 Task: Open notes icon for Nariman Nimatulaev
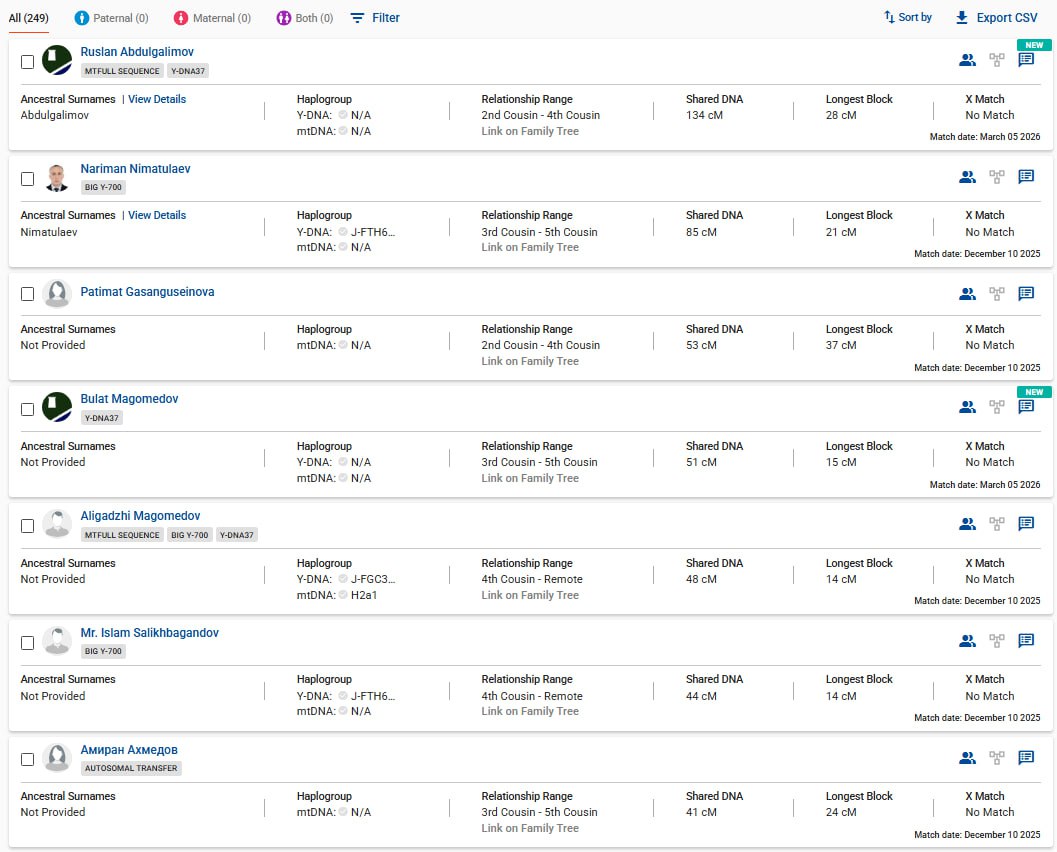click(x=1026, y=177)
